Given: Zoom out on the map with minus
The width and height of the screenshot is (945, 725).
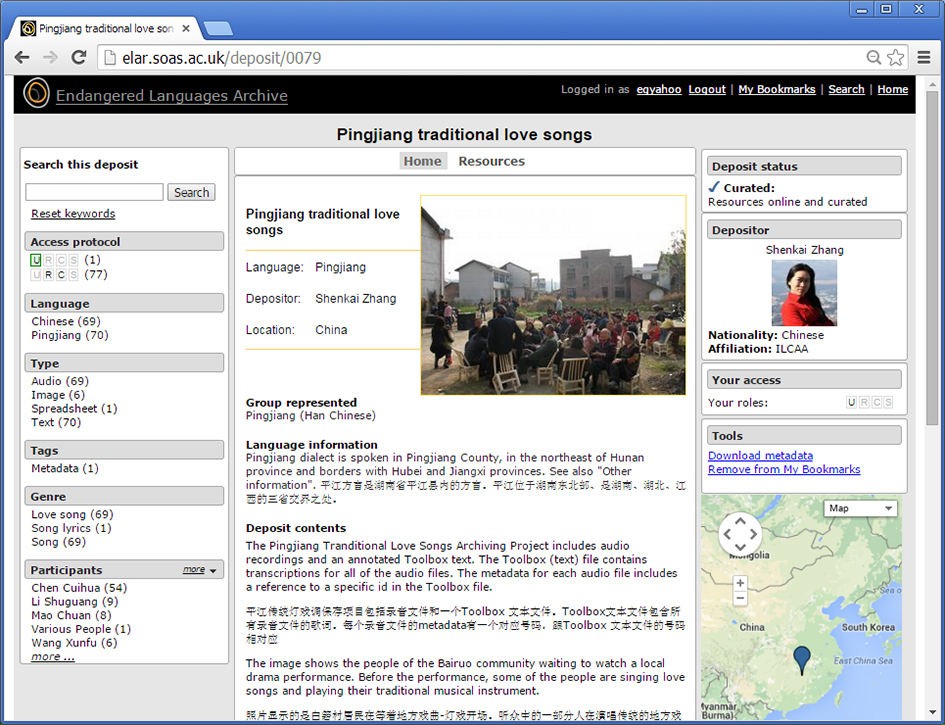Looking at the screenshot, I should coord(740,598).
